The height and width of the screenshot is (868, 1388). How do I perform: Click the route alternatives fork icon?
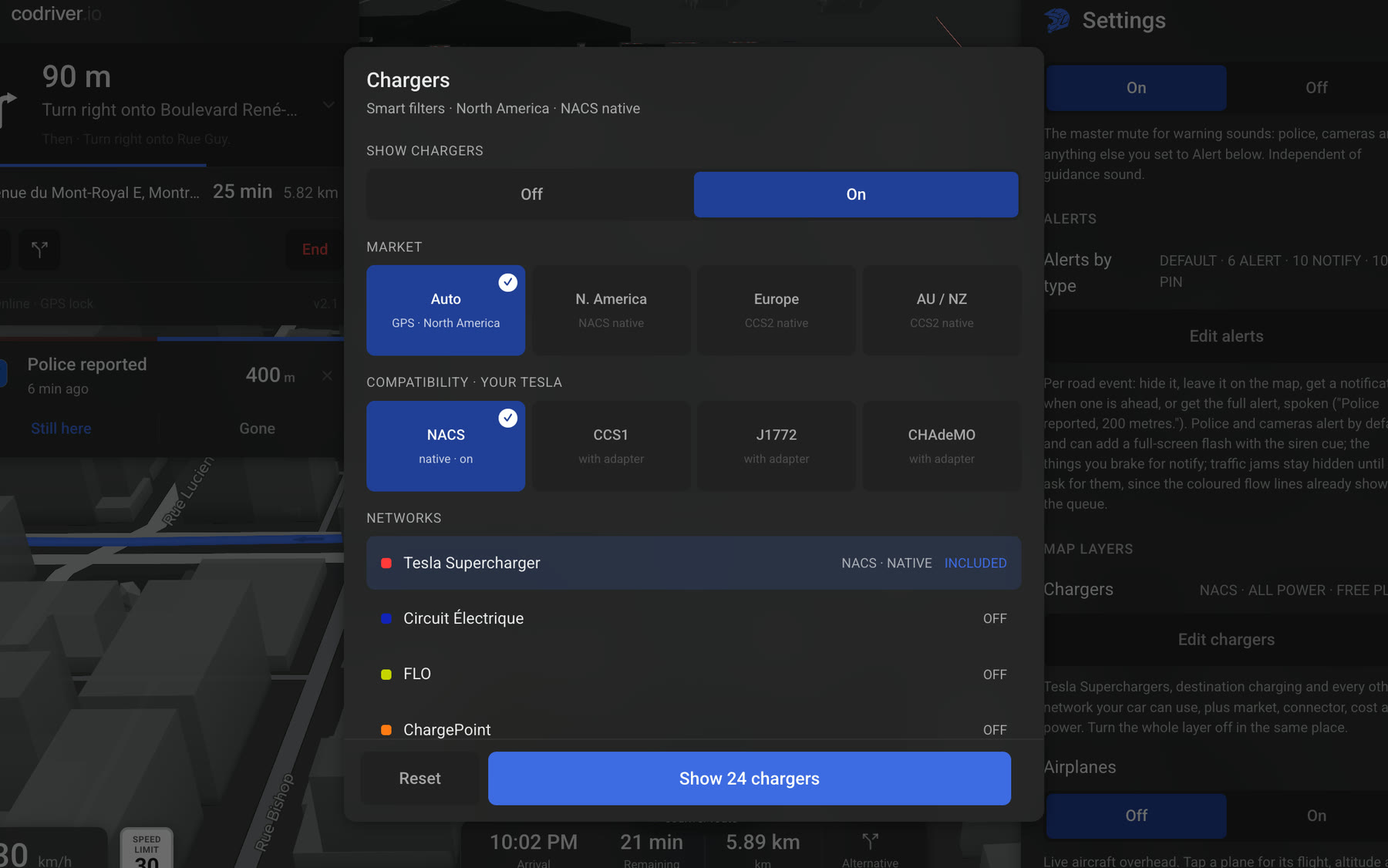(x=39, y=249)
